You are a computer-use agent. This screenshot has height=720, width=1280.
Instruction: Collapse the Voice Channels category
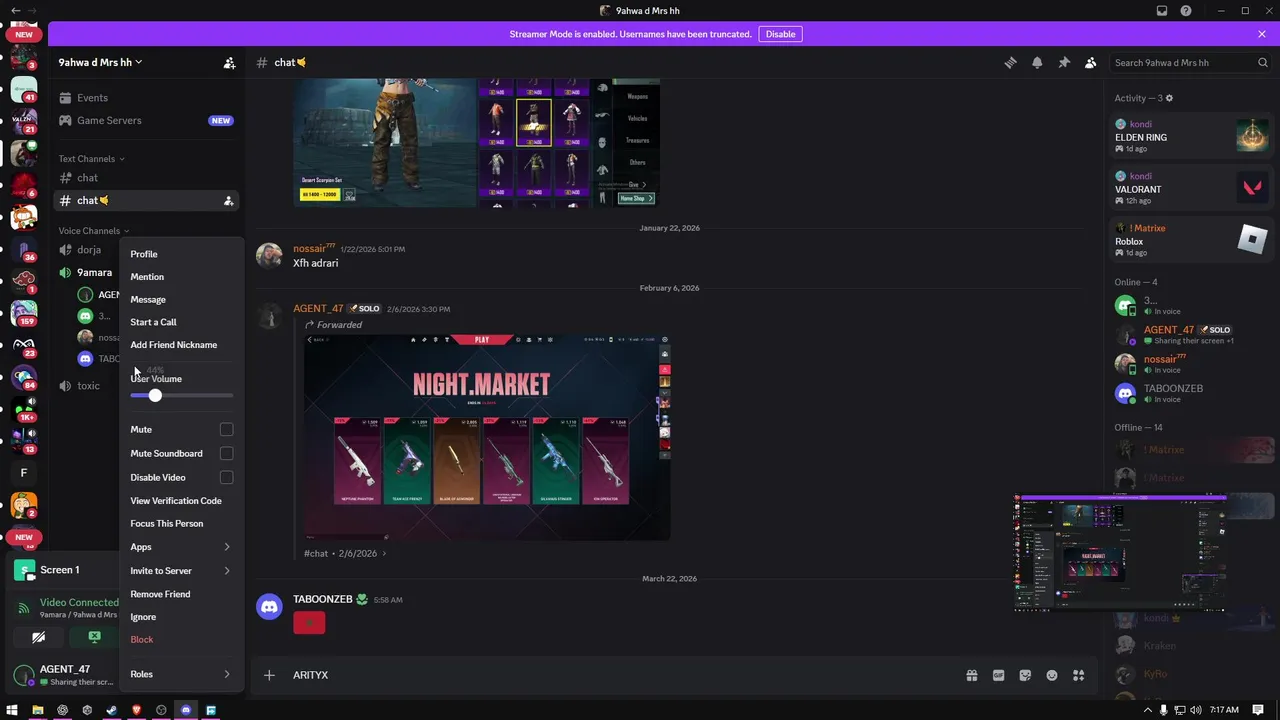(x=94, y=231)
